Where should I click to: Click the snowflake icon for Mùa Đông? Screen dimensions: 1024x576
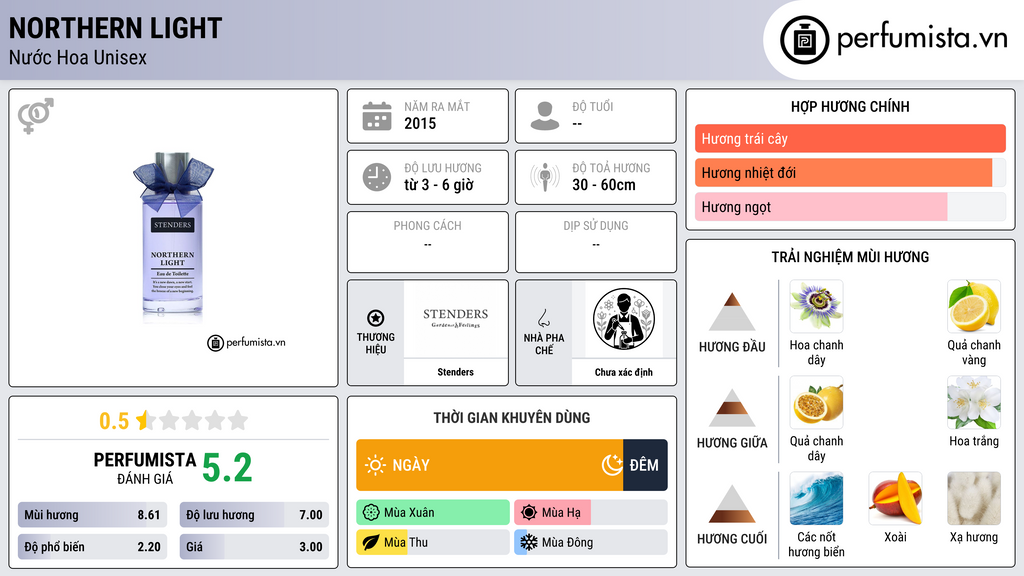529,542
